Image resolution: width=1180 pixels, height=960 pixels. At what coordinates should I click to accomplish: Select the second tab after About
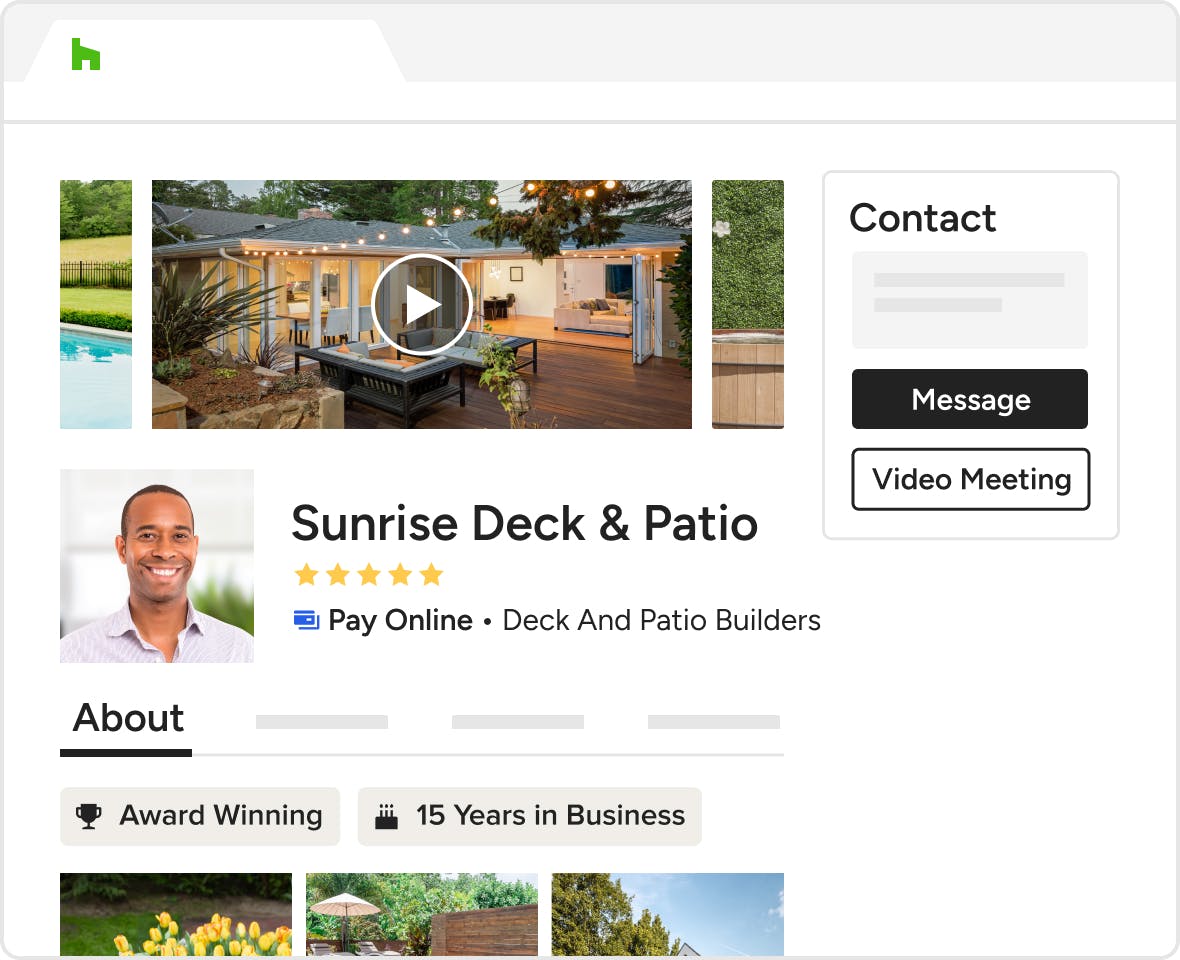[321, 721]
